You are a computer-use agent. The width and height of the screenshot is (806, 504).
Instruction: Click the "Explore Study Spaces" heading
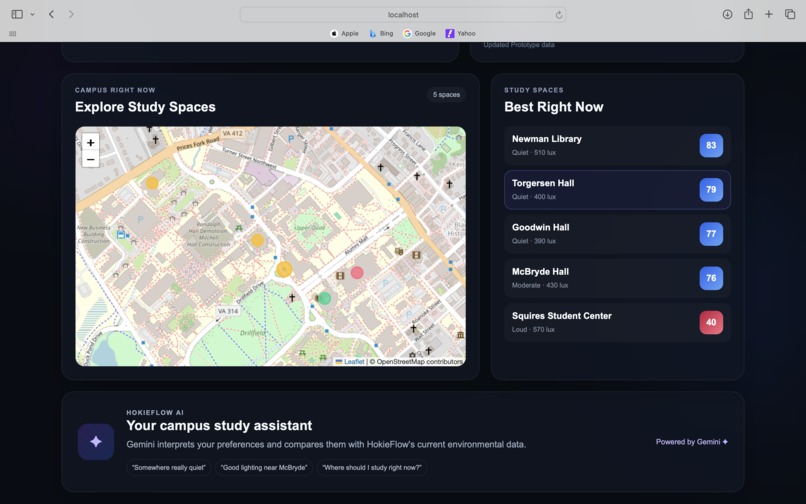coord(145,107)
